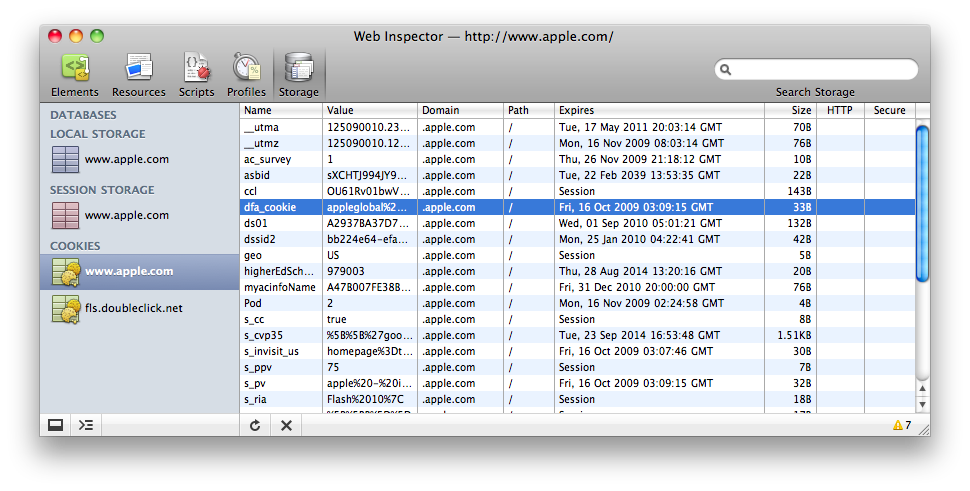Viewport: 970px width, 491px height.
Task: Click the yellow minimize window button
Action: (x=76, y=36)
